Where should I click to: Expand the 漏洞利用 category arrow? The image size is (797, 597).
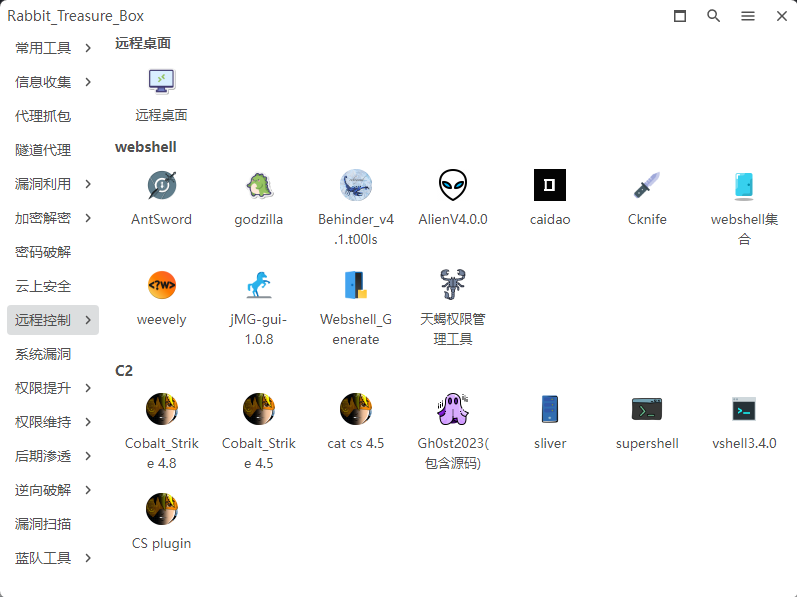(x=88, y=184)
